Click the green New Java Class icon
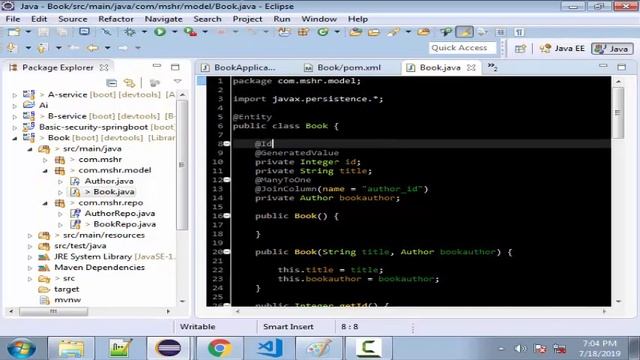The width and height of the screenshot is (640, 360). pos(322,32)
